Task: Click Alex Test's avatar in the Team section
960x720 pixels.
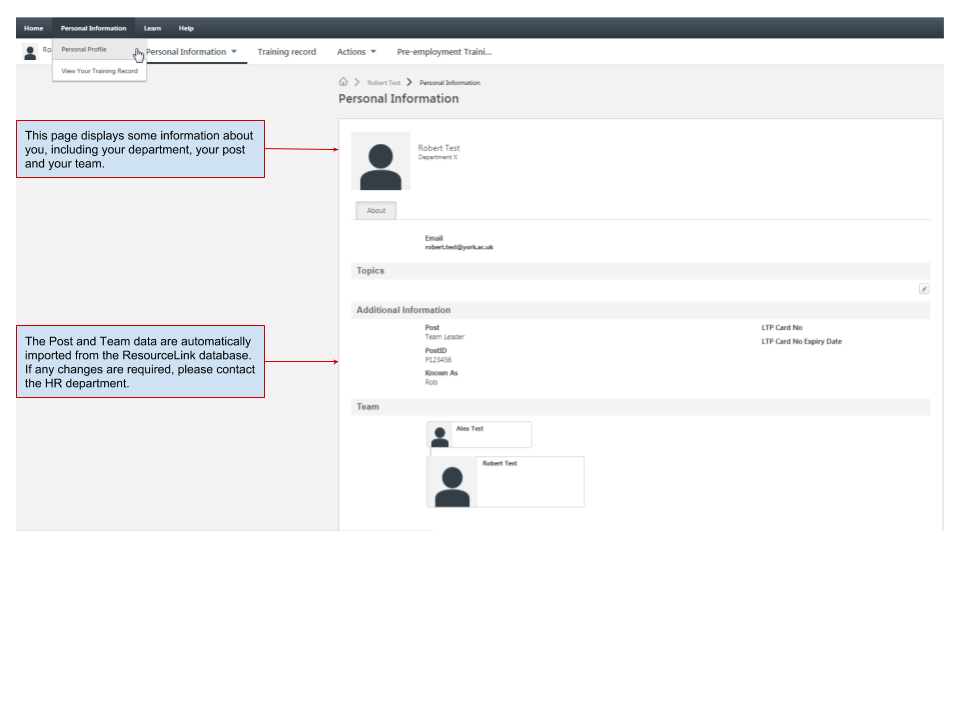Action: [440, 436]
